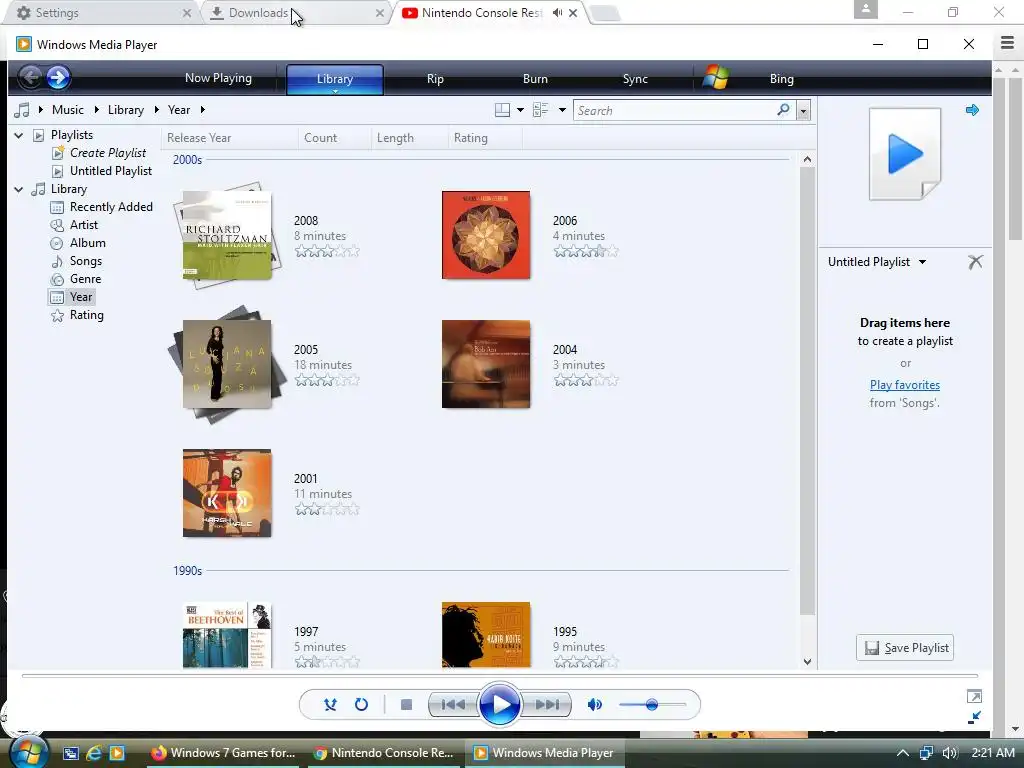Viewport: 1024px width, 768px height.
Task: Open the Library tab
Action: [334, 79]
